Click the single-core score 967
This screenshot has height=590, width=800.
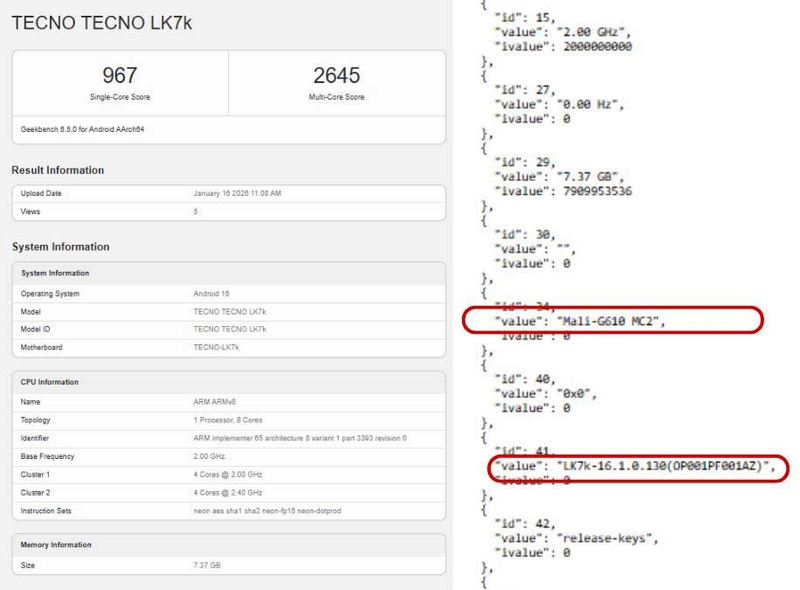[119, 76]
